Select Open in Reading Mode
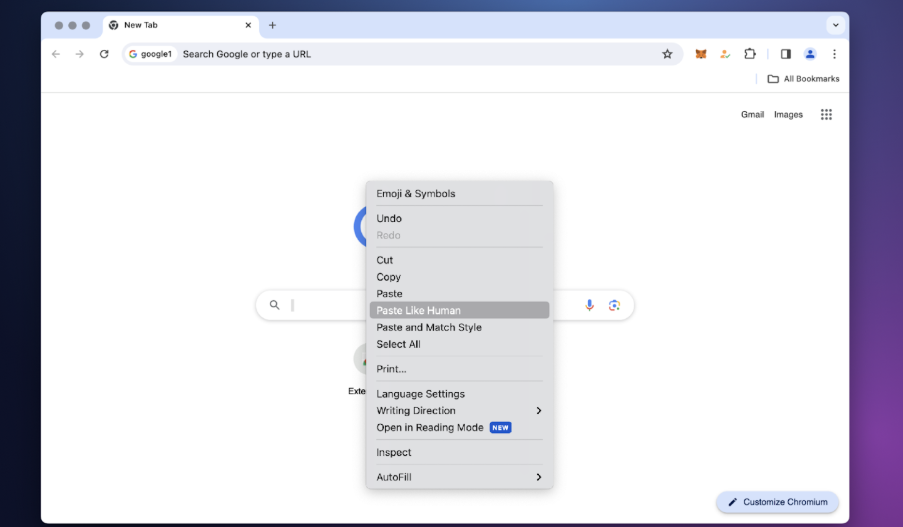903x527 pixels. click(x=430, y=428)
